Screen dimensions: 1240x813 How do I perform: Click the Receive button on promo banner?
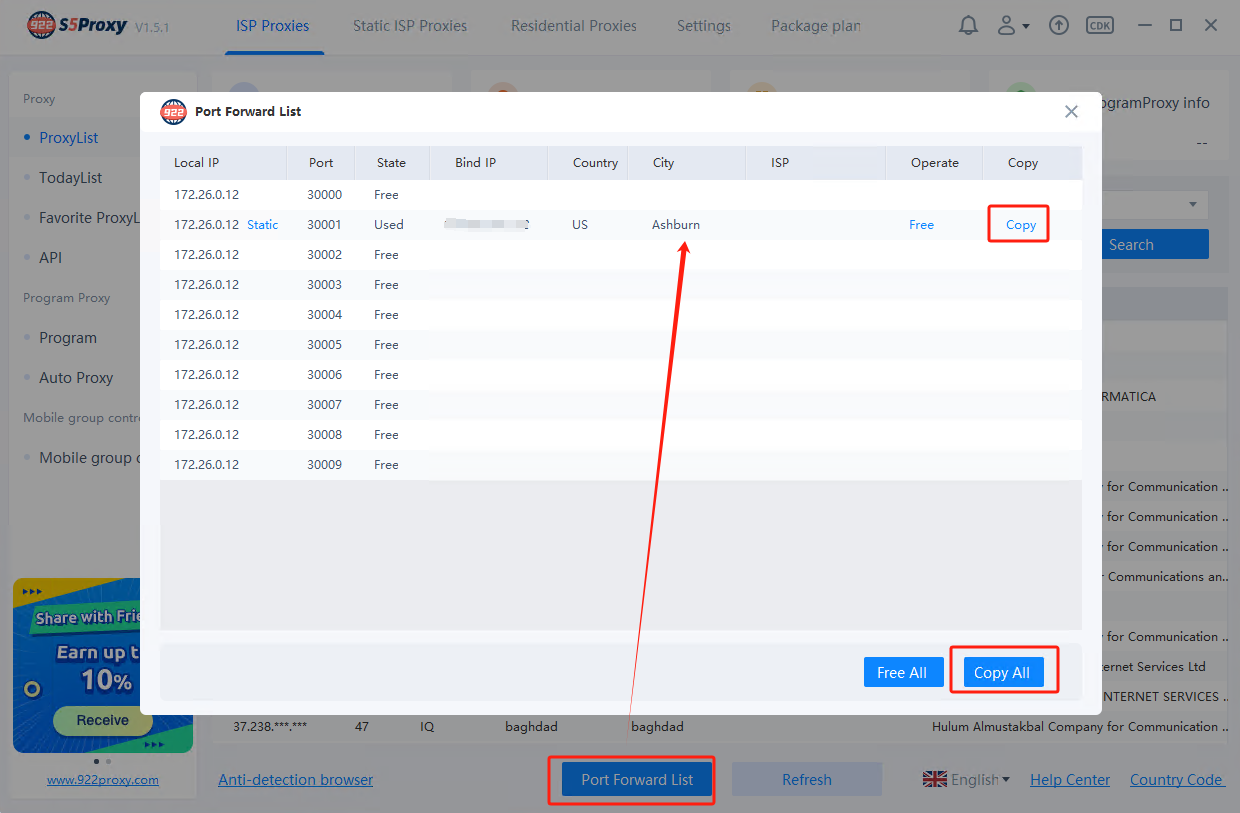(102, 720)
